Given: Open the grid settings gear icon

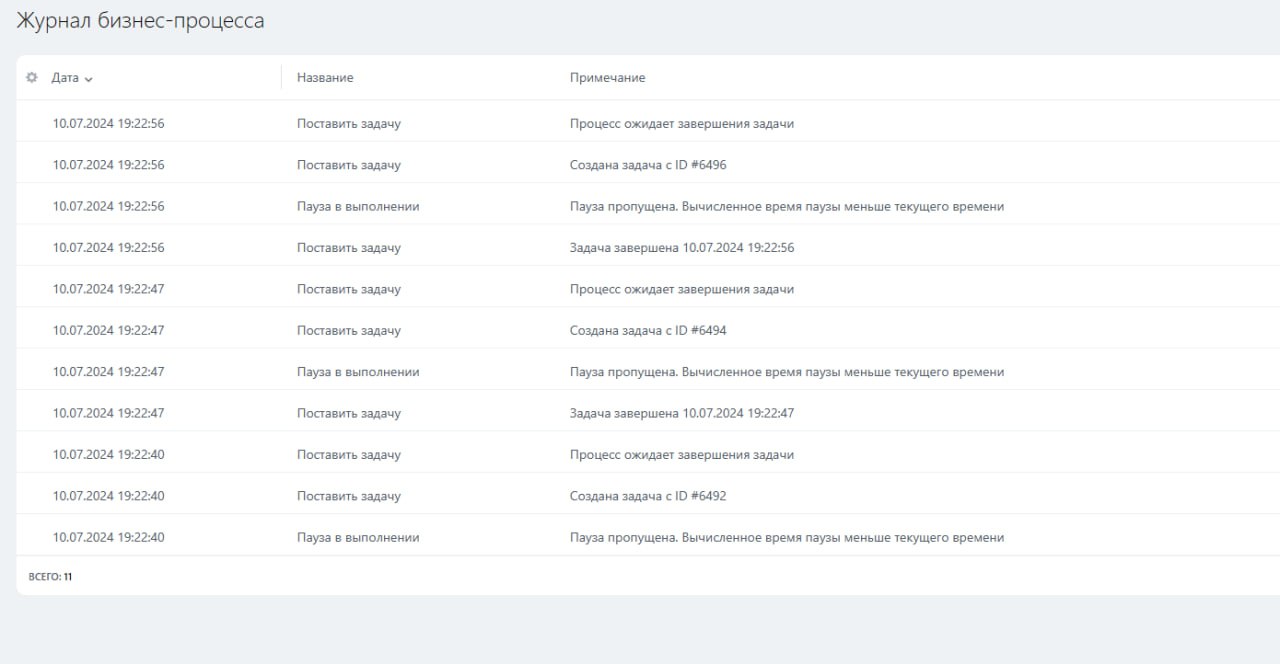Looking at the screenshot, I should click(31, 78).
